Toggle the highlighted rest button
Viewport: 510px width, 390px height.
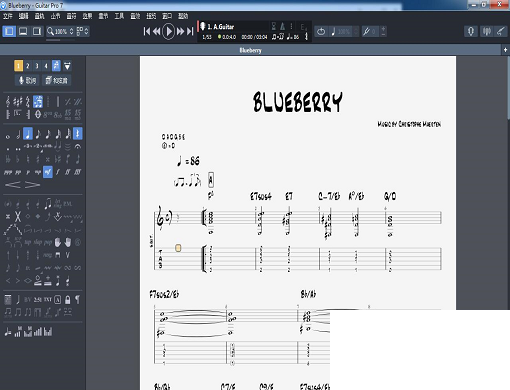click(78, 134)
